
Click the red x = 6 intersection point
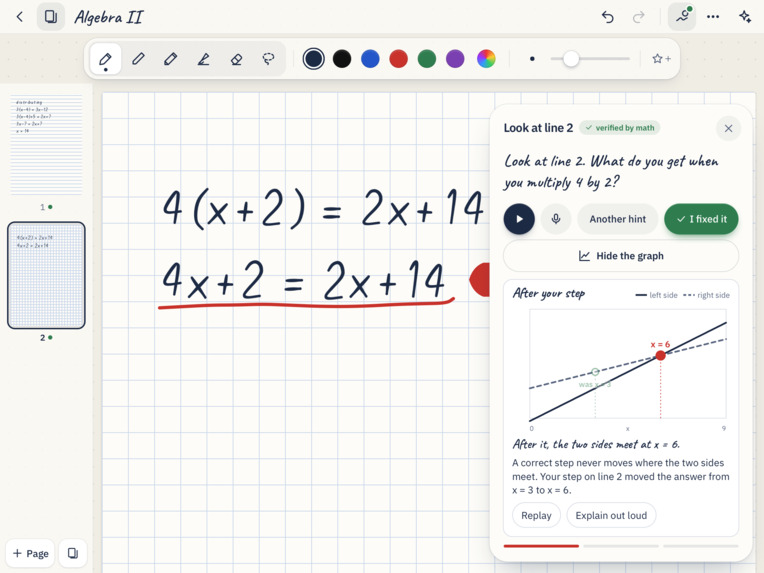(661, 356)
